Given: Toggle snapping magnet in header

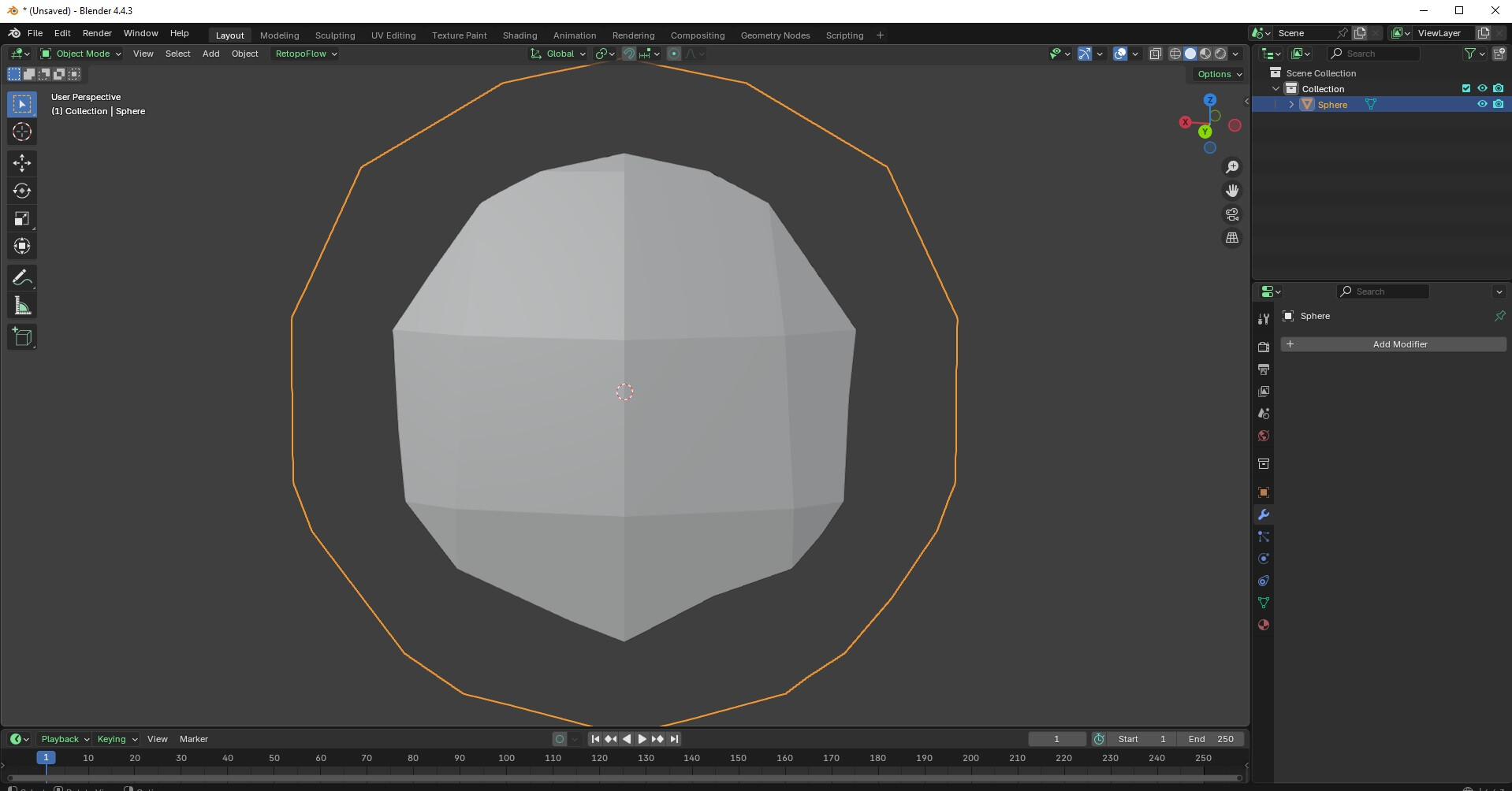Looking at the screenshot, I should coord(628,54).
